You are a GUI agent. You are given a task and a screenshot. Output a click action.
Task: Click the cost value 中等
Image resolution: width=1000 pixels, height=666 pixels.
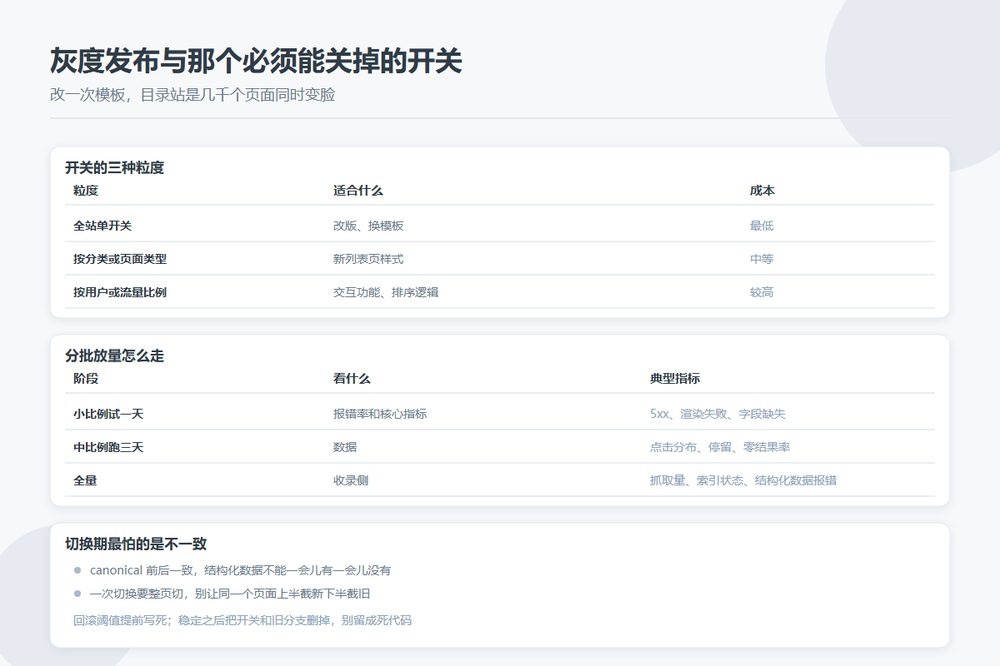click(761, 259)
